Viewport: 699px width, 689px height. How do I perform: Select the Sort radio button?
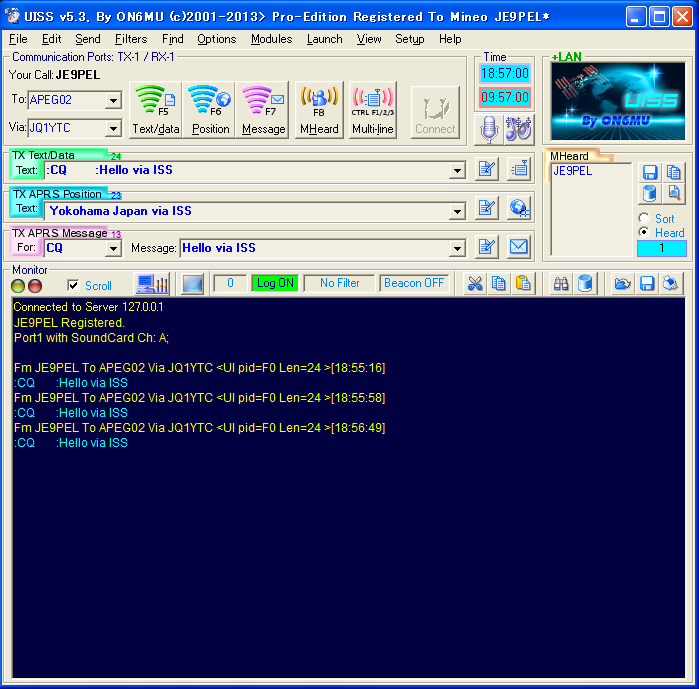(643, 218)
